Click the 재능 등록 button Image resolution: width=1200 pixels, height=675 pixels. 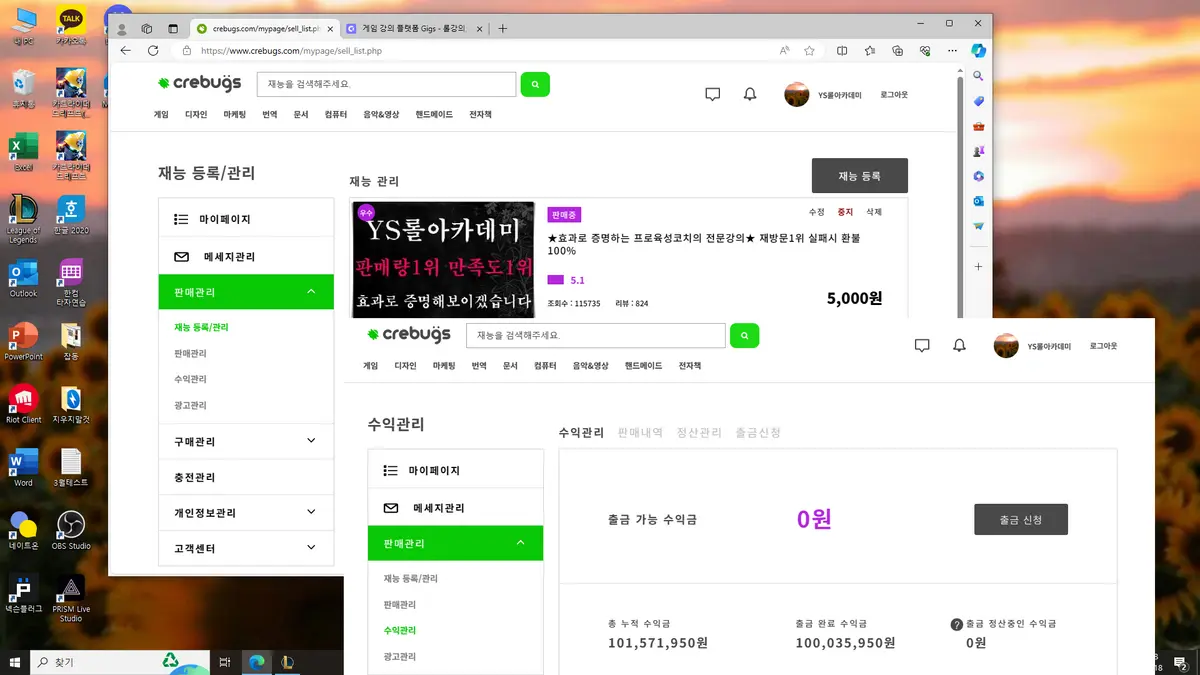(859, 175)
